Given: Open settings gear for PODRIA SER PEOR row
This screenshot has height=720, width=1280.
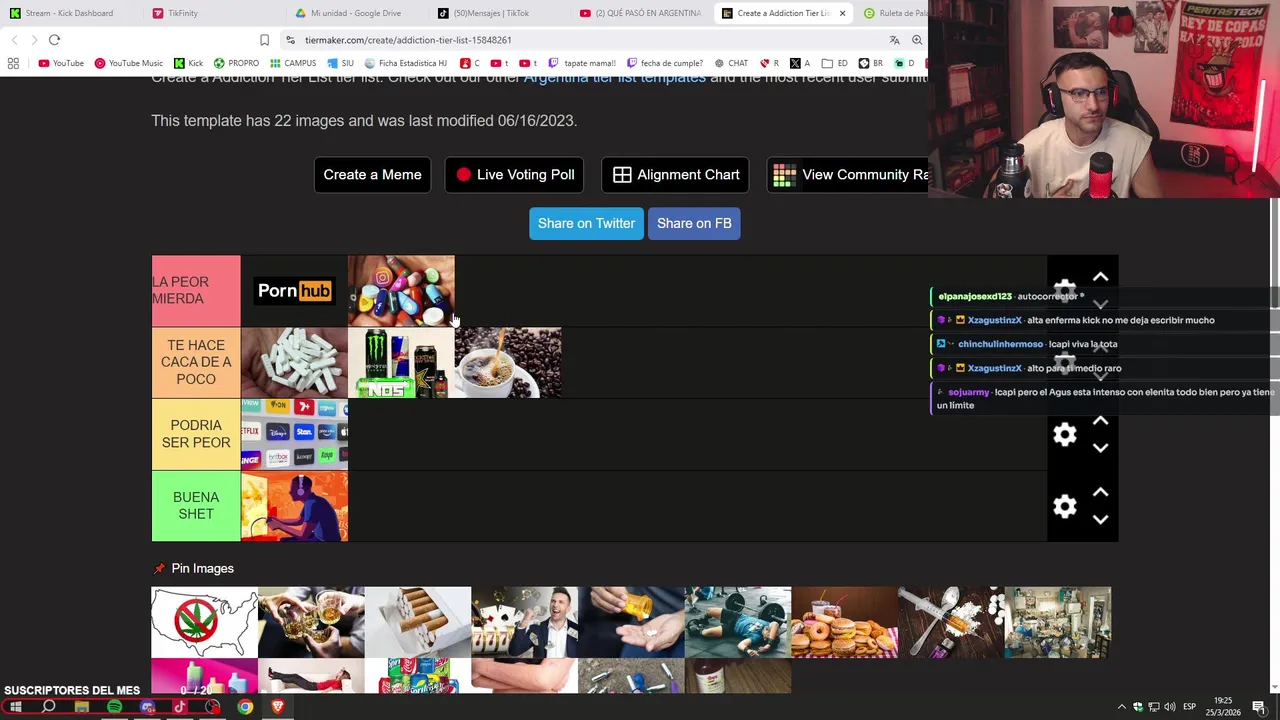Looking at the screenshot, I should [1065, 434].
